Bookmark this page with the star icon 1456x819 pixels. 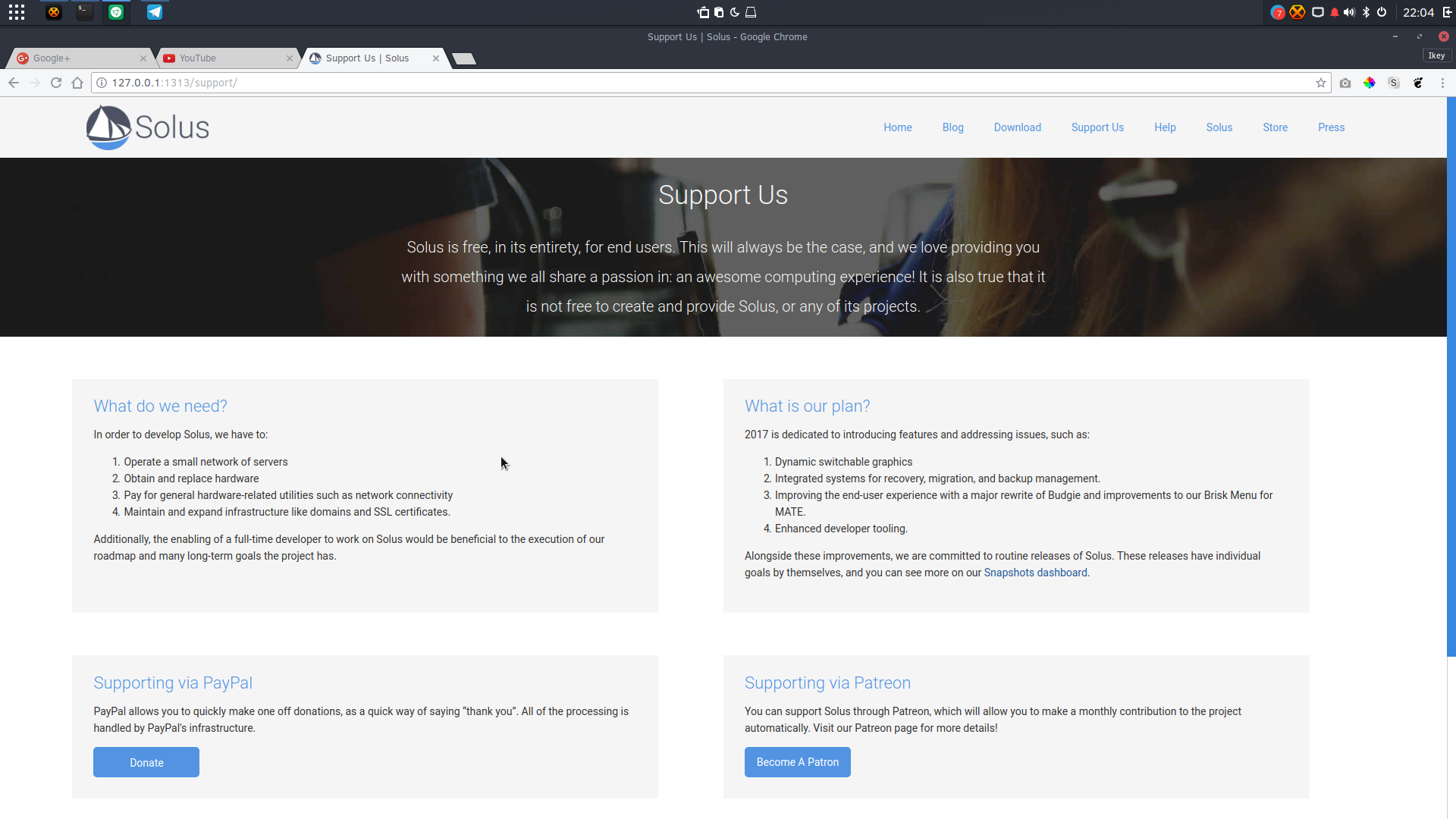1321,83
